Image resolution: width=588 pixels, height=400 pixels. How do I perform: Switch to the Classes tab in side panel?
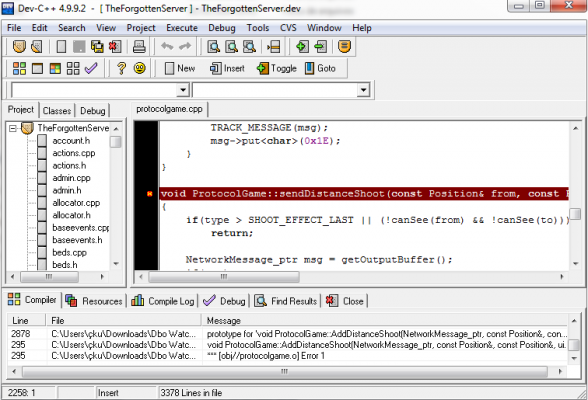(x=57, y=111)
